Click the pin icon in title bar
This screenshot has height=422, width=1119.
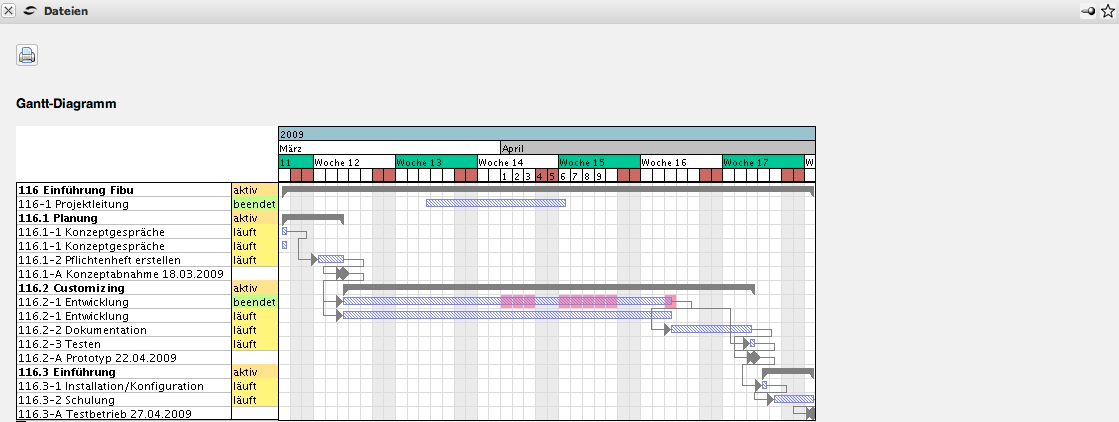pyautogui.click(x=1088, y=11)
